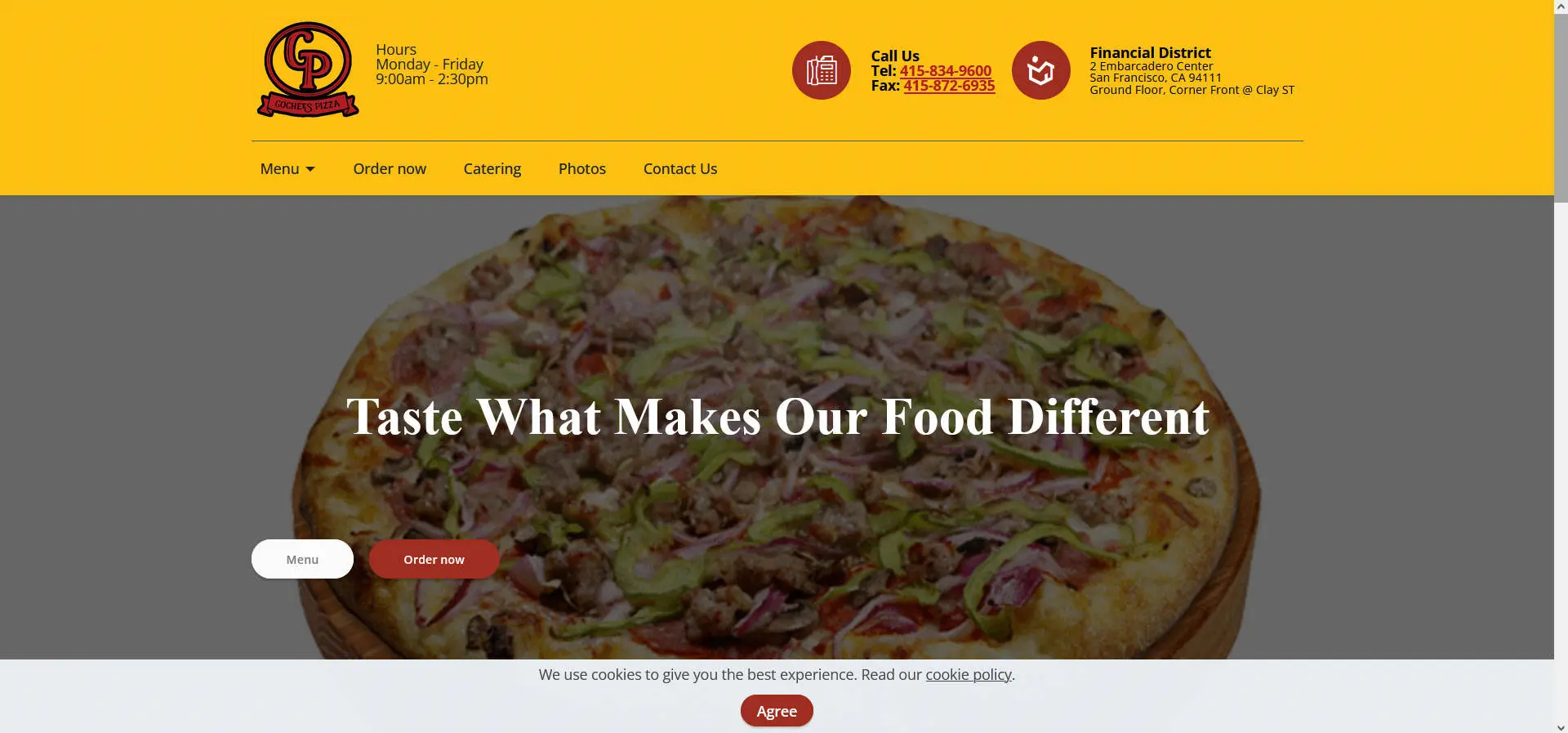This screenshot has width=1568, height=733.
Task: Open the Photos page
Action: click(582, 168)
